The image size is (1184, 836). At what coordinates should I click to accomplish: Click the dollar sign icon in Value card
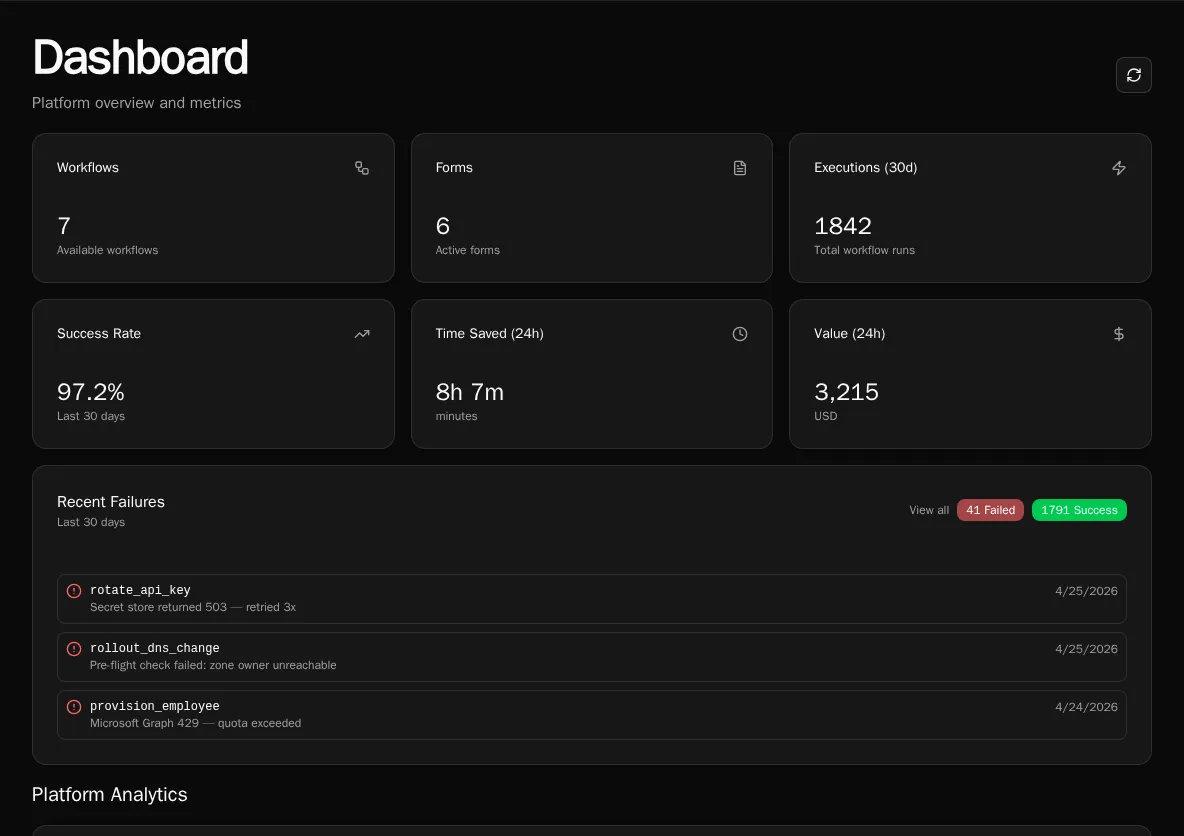(1119, 334)
